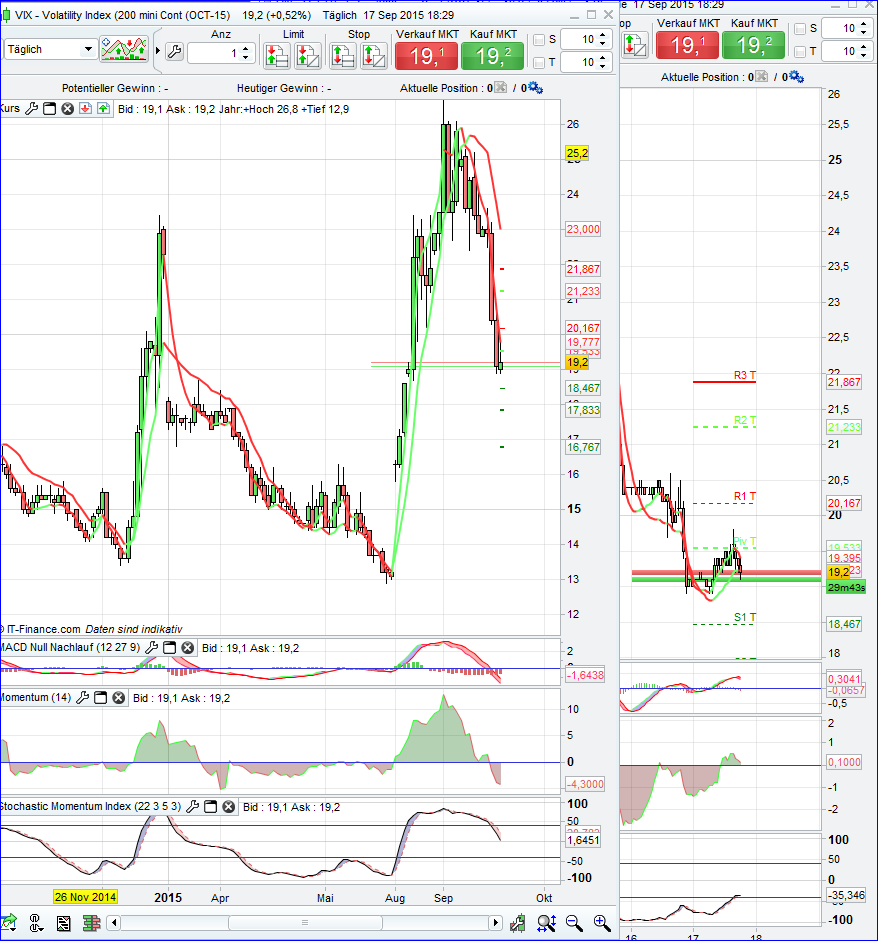Zoom in using the magnifier plus icon
The height and width of the screenshot is (941, 878).
pos(600,923)
